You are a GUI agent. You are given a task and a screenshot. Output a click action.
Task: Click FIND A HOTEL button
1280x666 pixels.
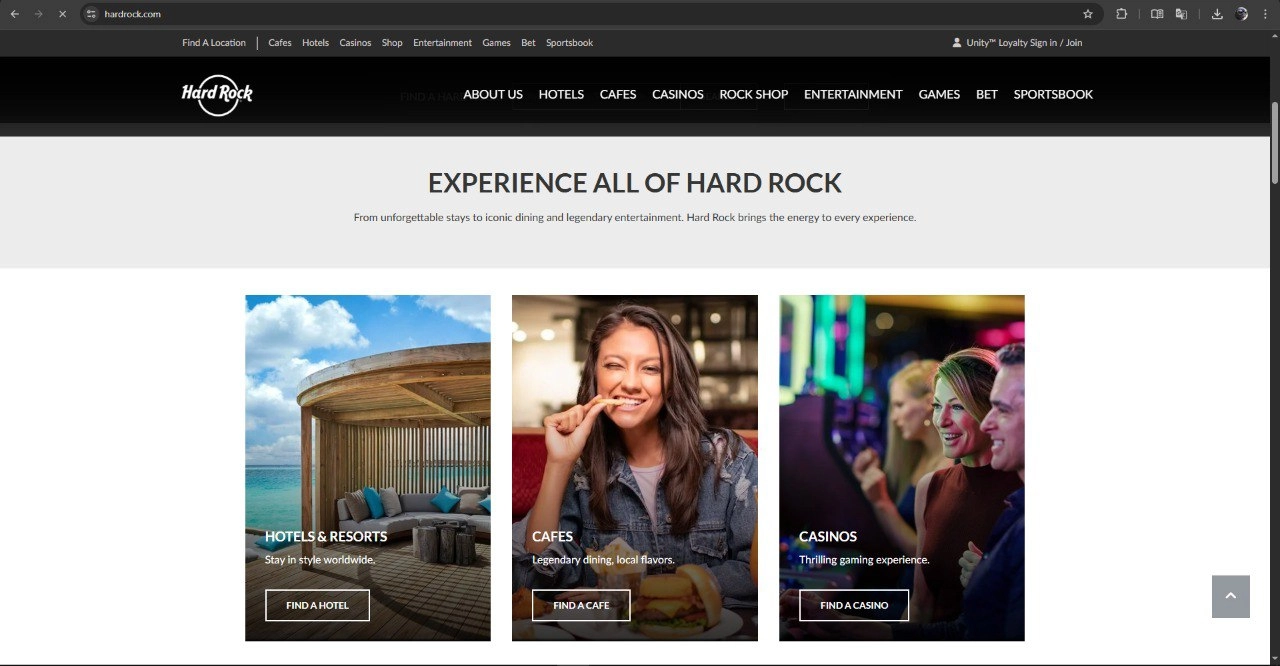pyautogui.click(x=317, y=605)
